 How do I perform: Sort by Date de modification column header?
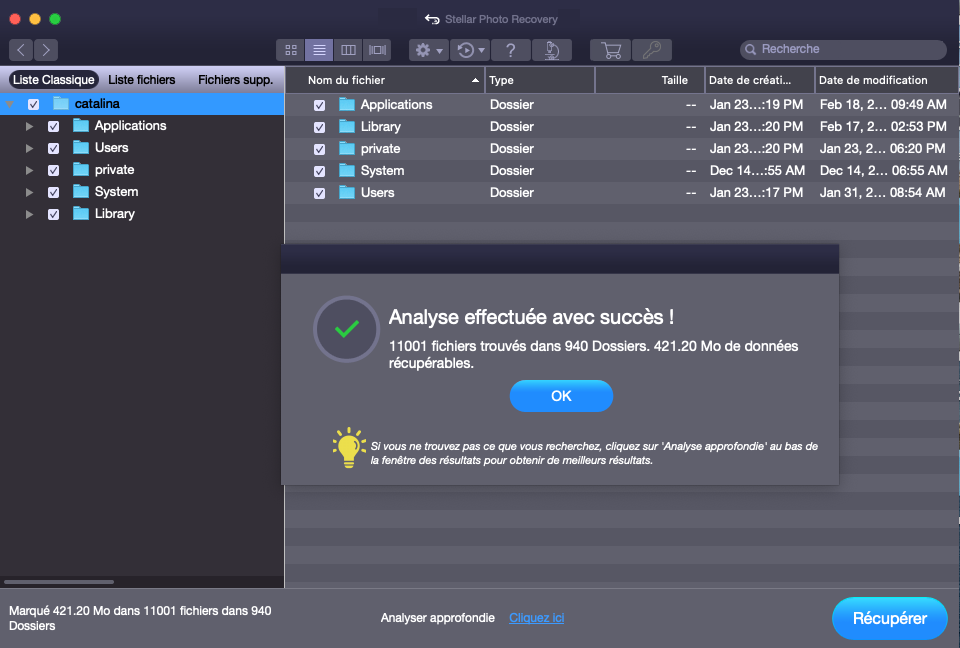click(x=886, y=80)
